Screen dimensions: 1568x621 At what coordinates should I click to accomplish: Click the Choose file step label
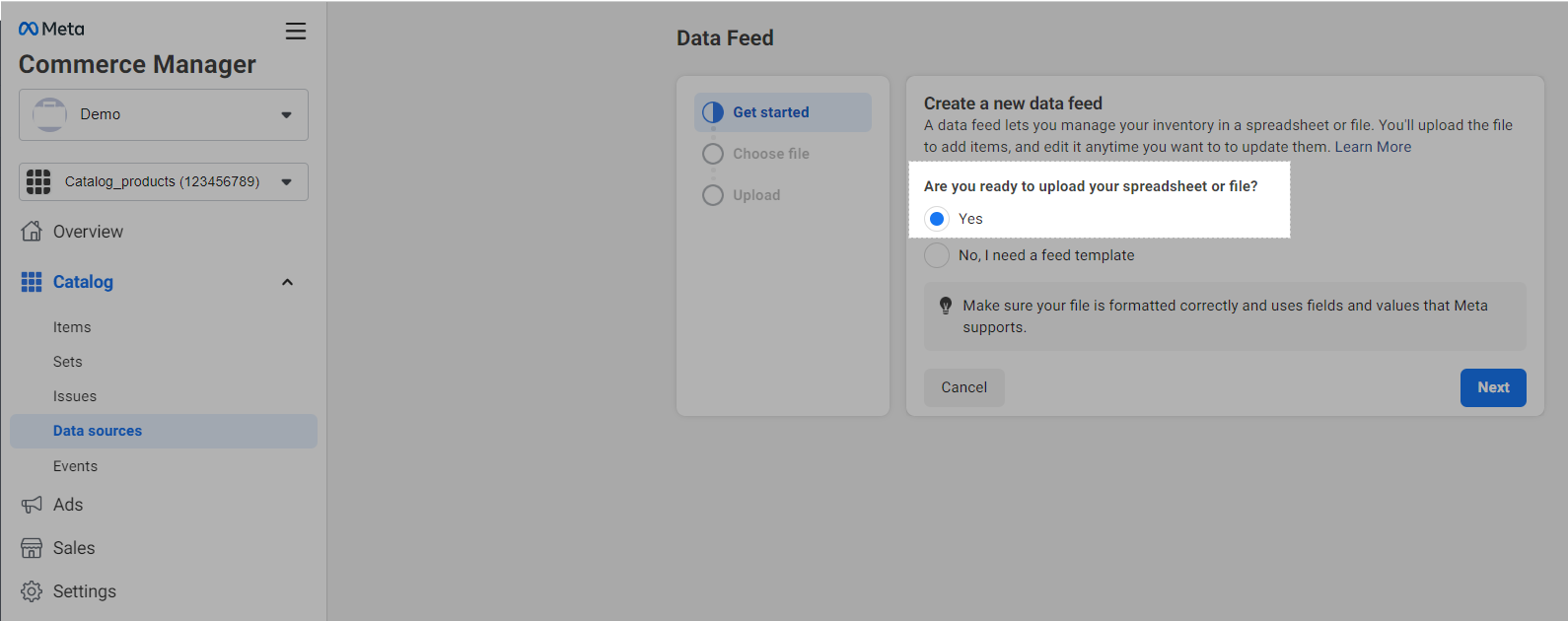tap(771, 154)
